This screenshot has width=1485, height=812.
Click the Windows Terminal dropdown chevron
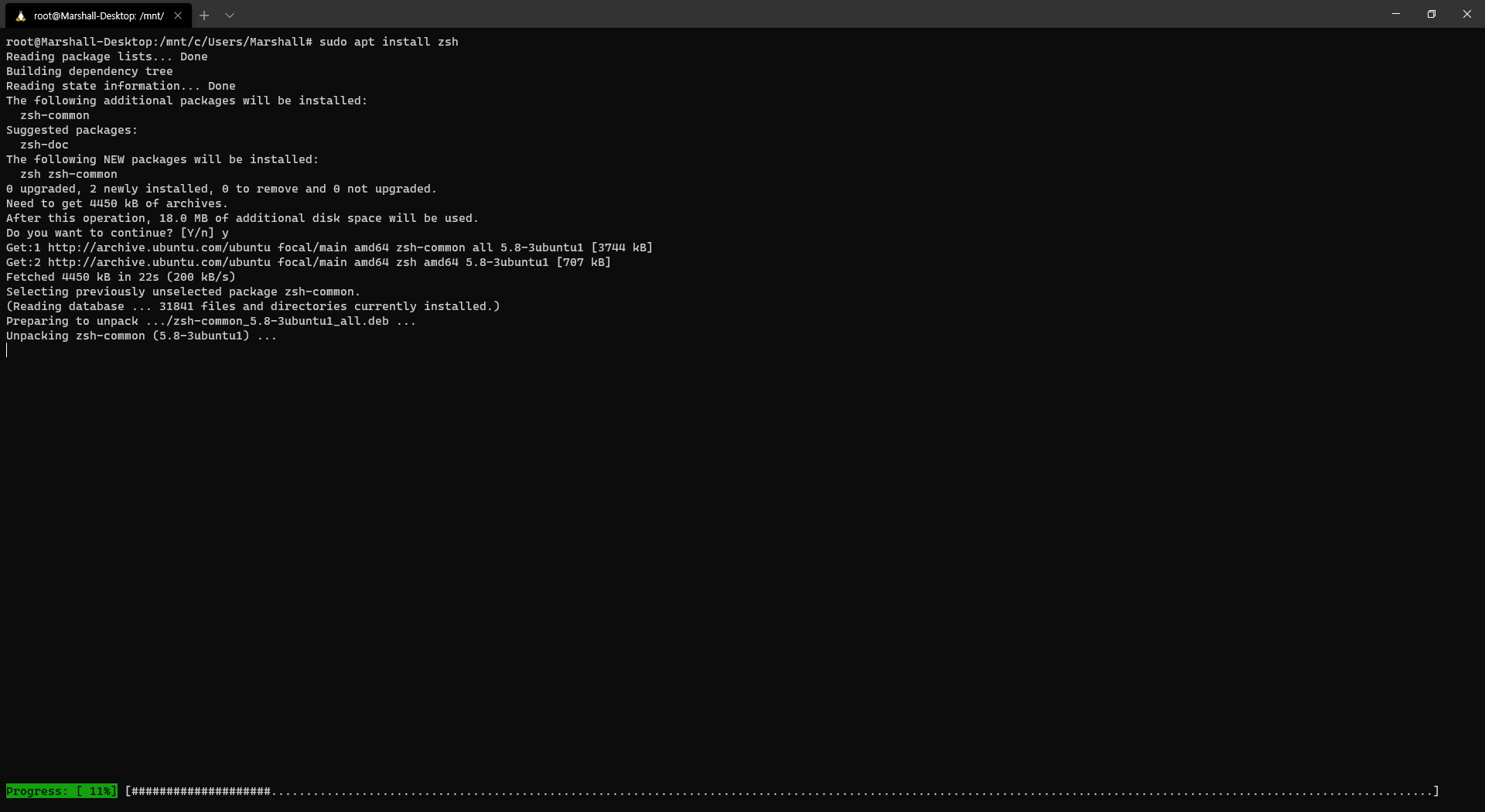[230, 15]
